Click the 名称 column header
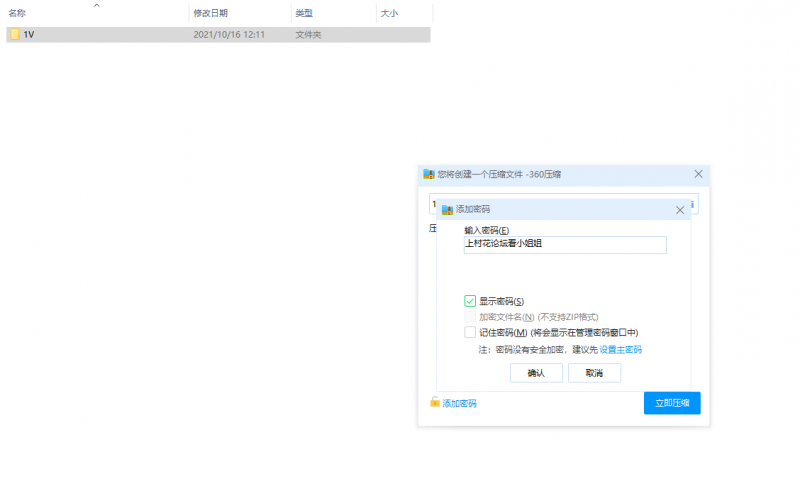800x484 pixels. pos(17,13)
